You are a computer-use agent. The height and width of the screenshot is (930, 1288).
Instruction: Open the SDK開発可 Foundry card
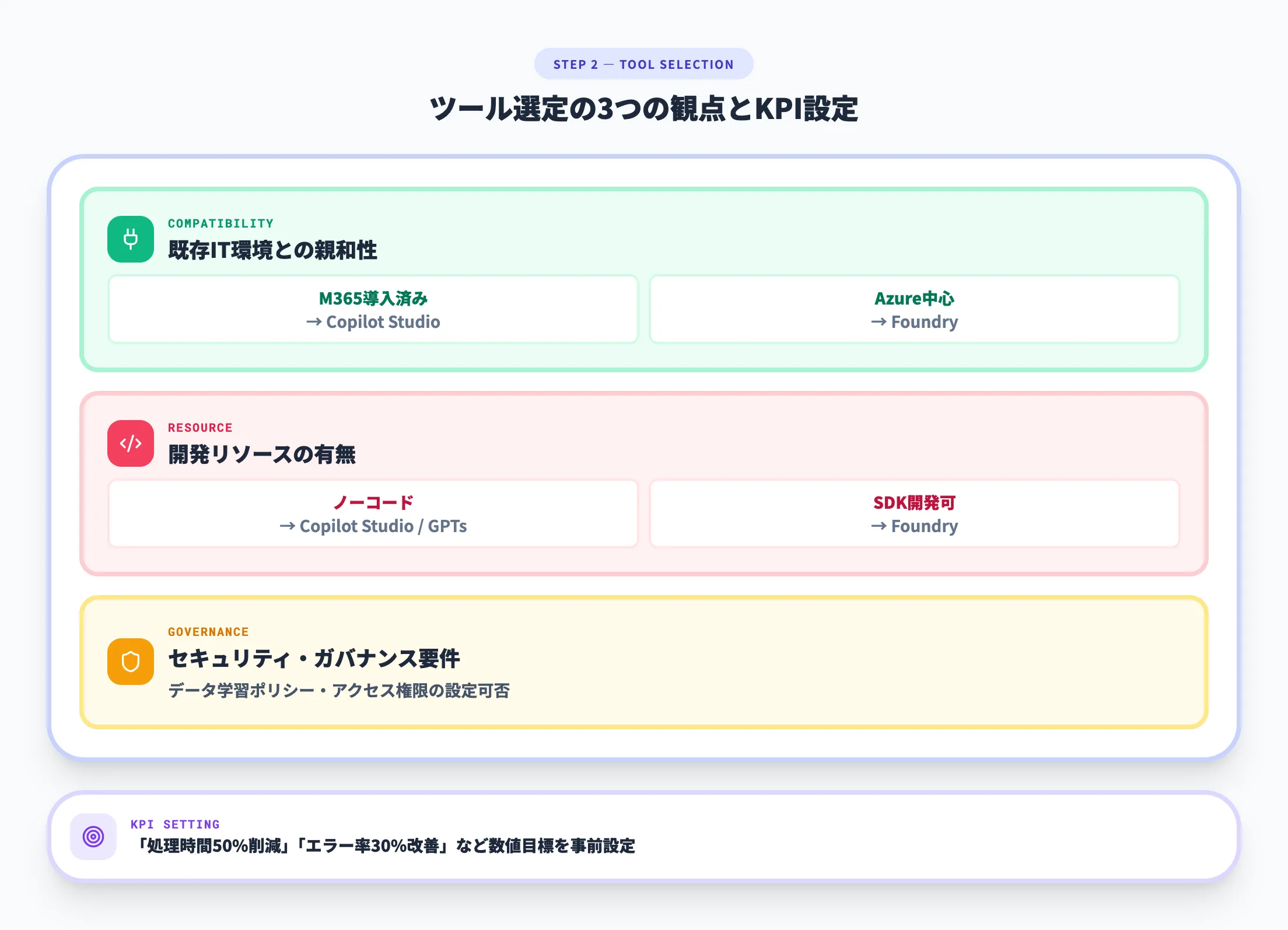(x=914, y=513)
